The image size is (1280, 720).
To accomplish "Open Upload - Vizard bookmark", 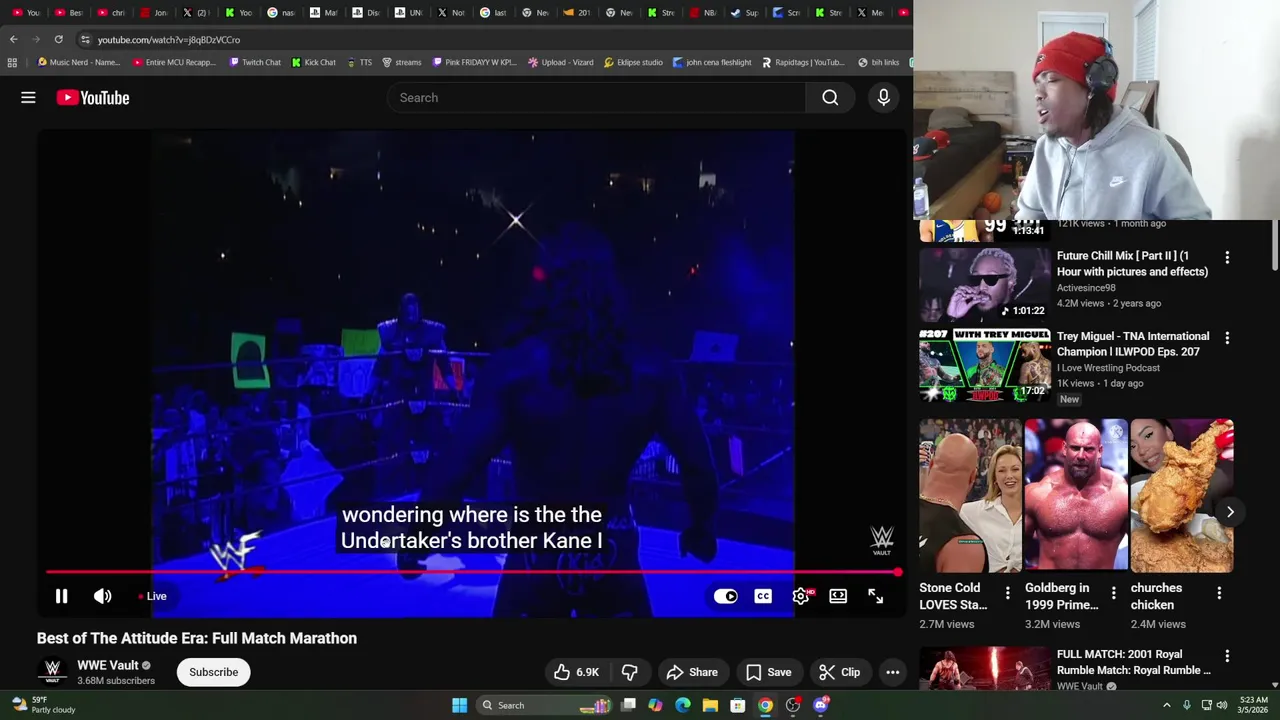I will (x=561, y=62).
